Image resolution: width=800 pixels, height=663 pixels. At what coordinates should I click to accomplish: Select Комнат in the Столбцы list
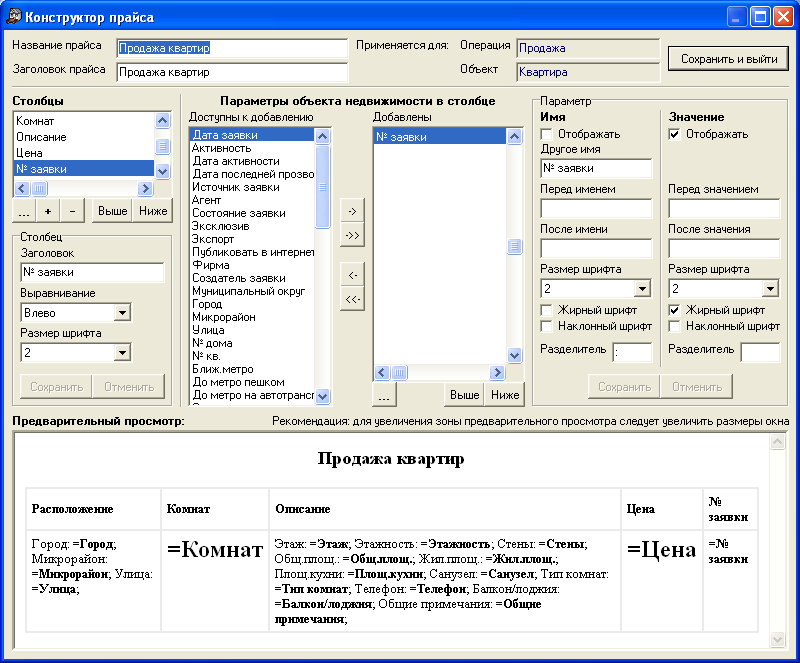84,121
